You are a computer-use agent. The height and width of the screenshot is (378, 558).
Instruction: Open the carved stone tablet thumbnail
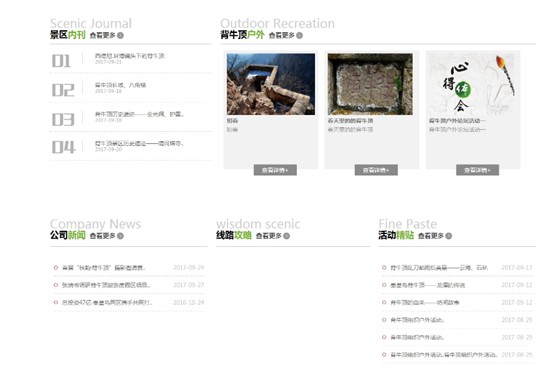click(370, 84)
